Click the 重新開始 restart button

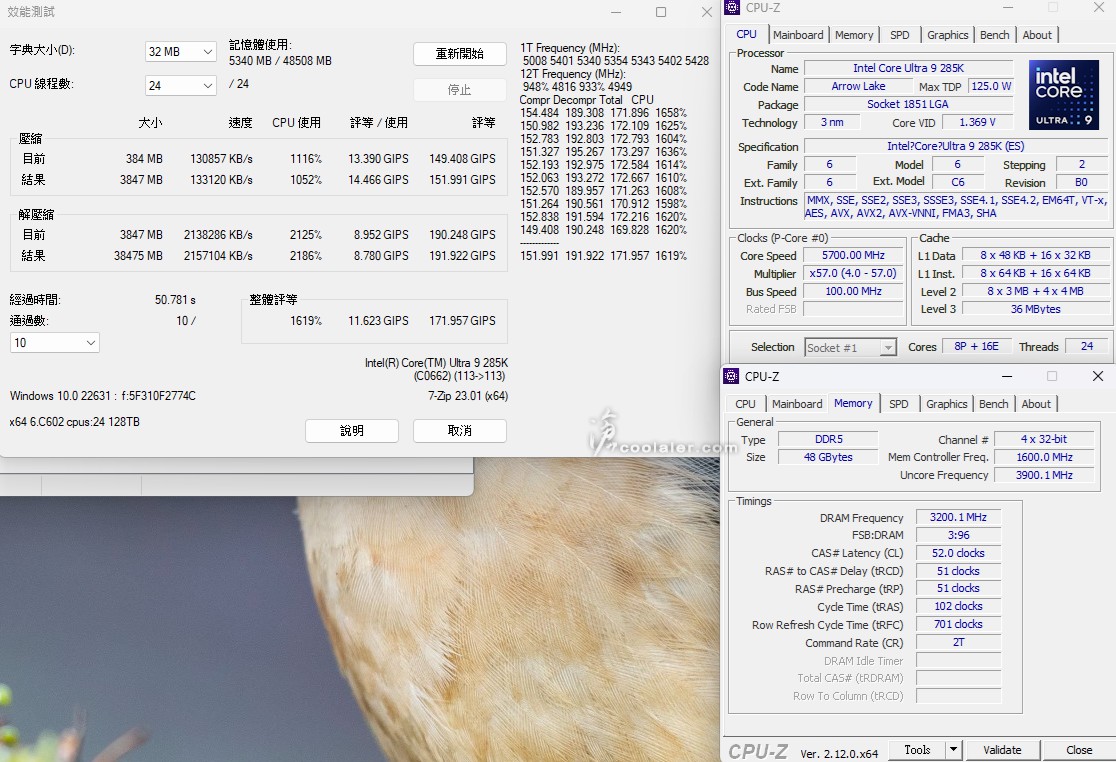point(460,53)
